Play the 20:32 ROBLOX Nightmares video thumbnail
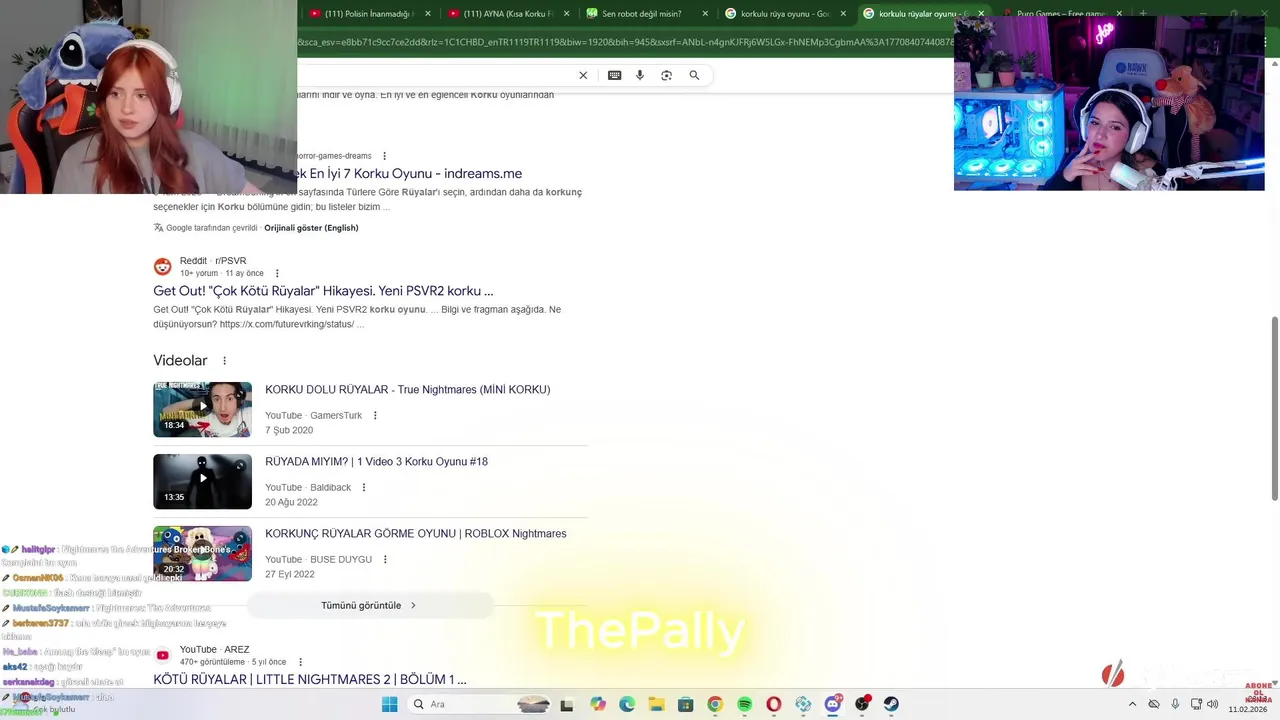Image resolution: width=1280 pixels, height=720 pixels. point(202,553)
